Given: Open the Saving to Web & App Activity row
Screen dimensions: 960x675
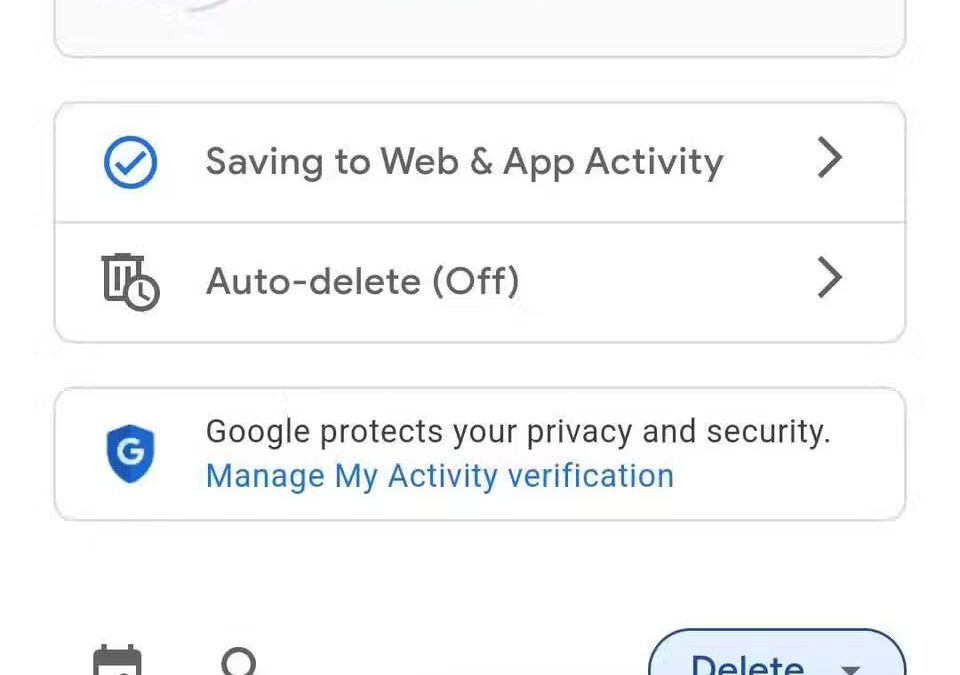Looking at the screenshot, I should point(480,162).
